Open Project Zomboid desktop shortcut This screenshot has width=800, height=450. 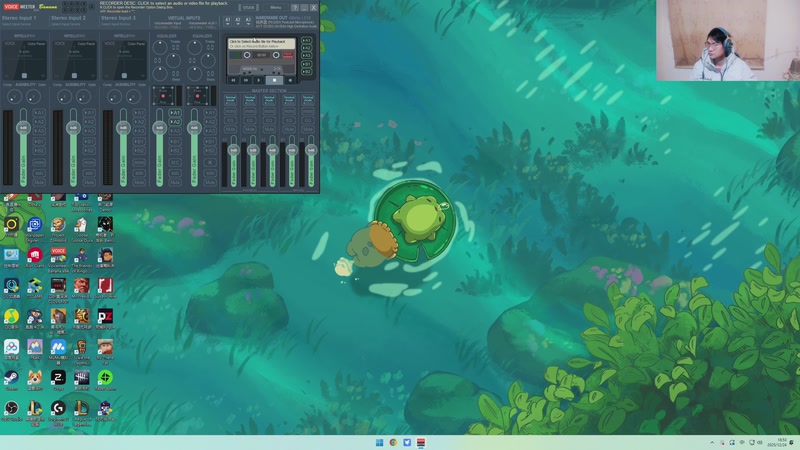pos(58,227)
